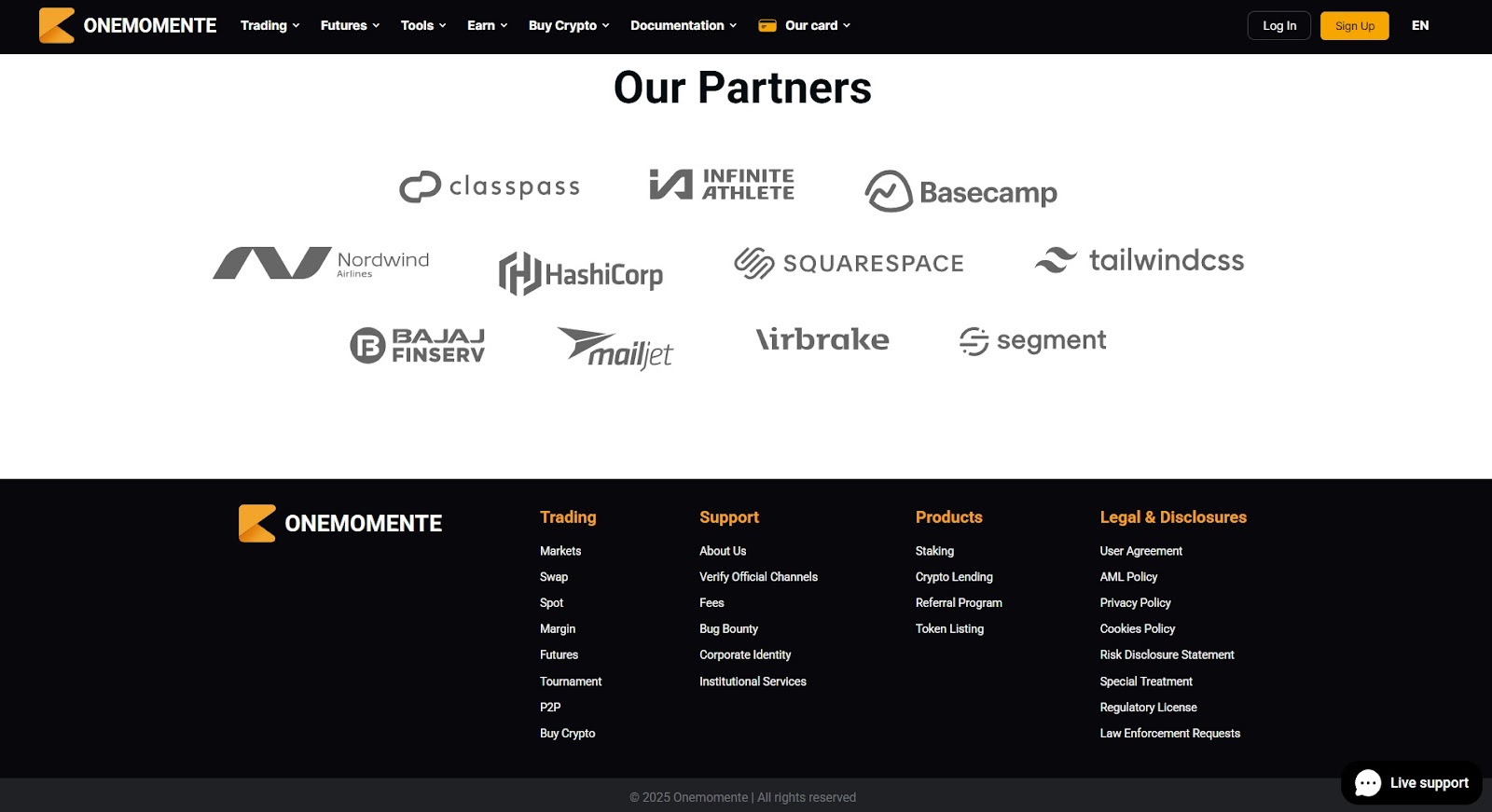
Task: Click the Basecamp partner logo
Action: [x=960, y=192]
